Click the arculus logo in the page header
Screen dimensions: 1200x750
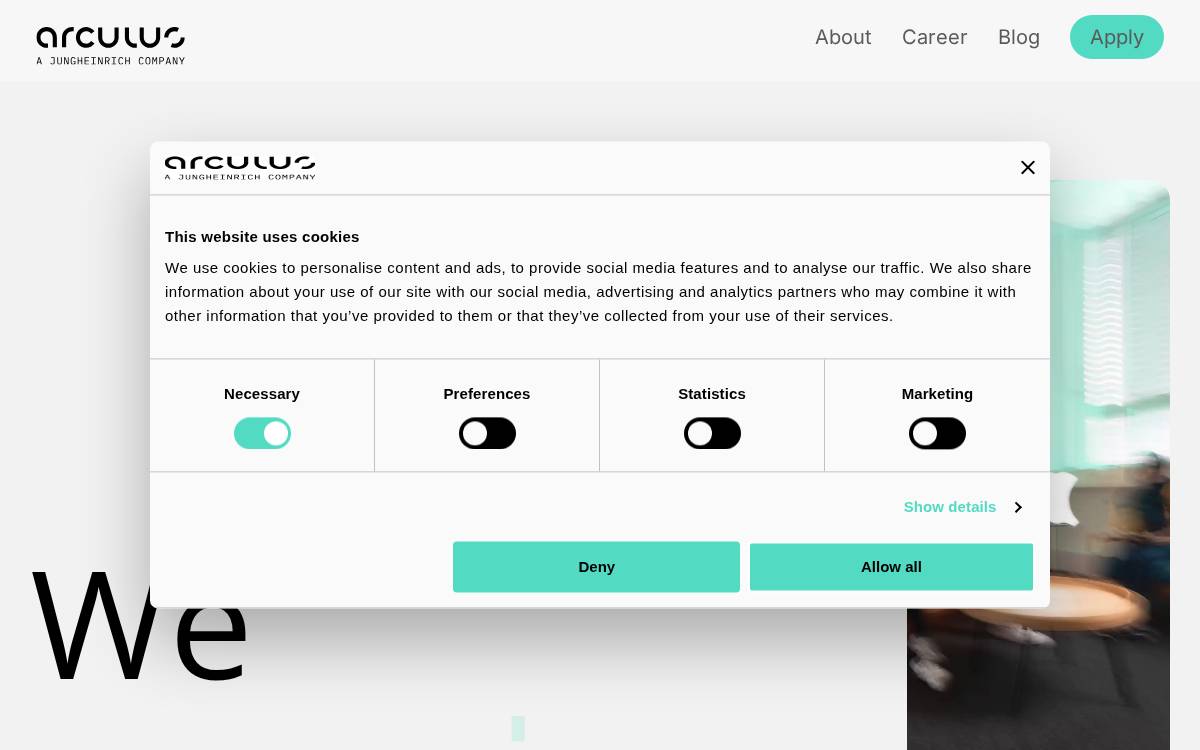[x=111, y=46]
